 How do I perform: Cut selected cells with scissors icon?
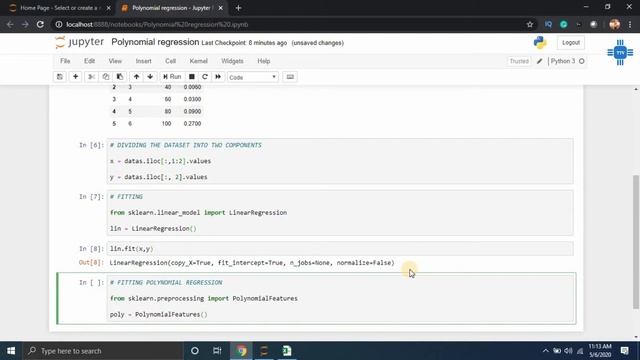pos(91,77)
